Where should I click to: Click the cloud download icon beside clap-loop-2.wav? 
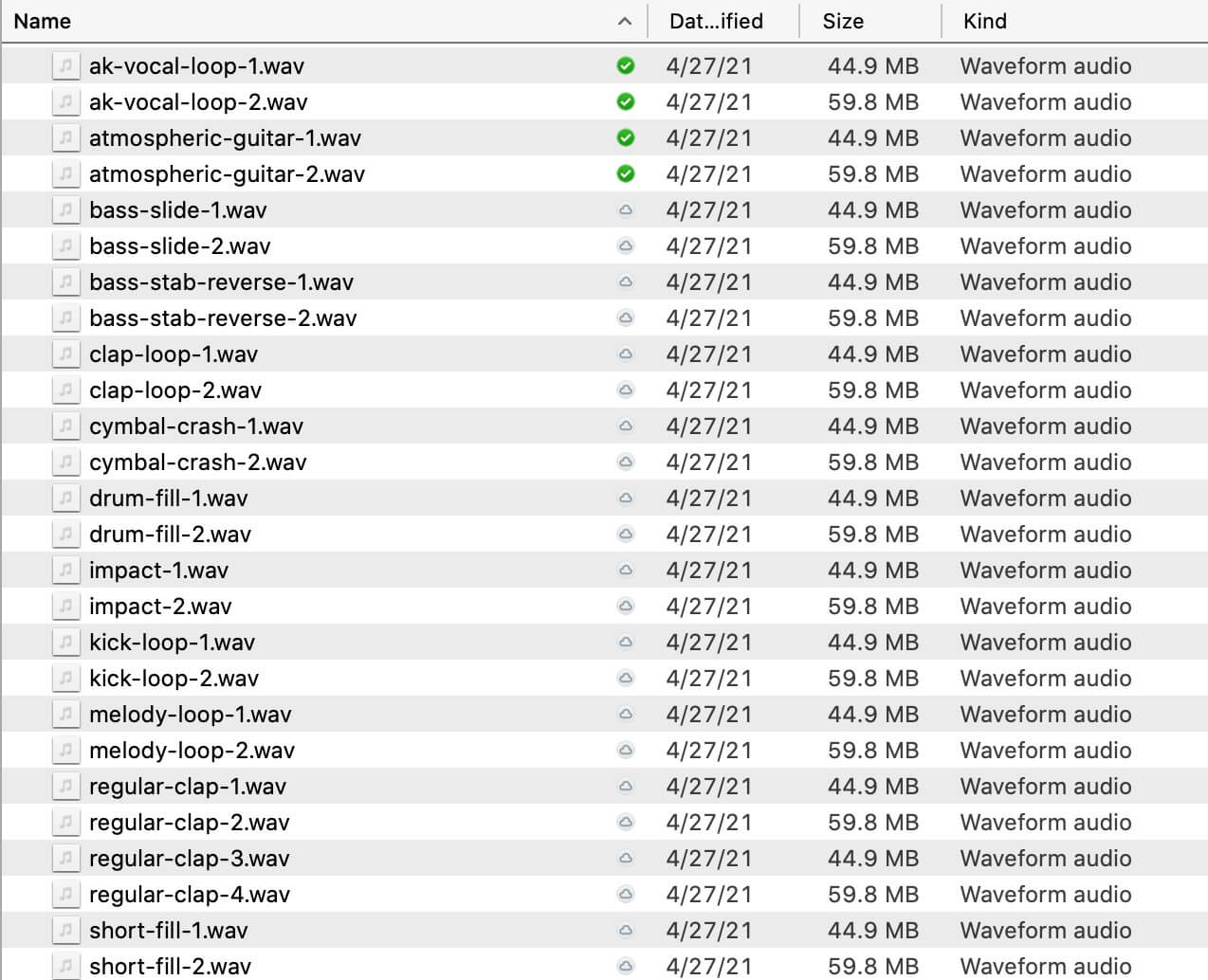click(x=625, y=390)
